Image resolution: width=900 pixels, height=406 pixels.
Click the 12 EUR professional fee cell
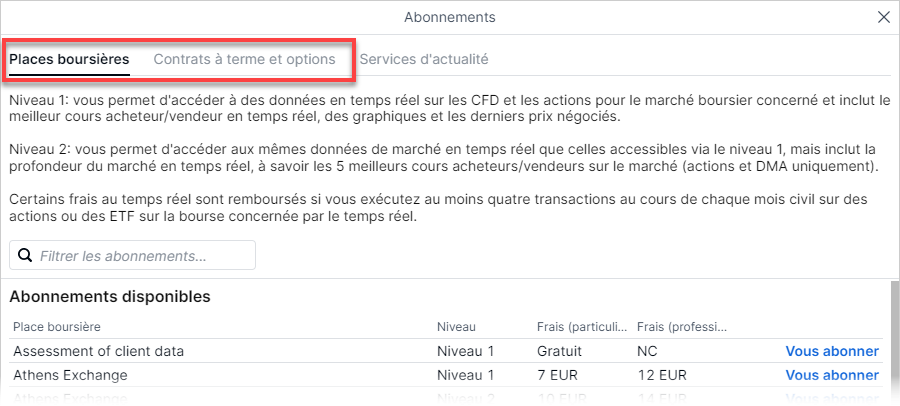point(662,375)
